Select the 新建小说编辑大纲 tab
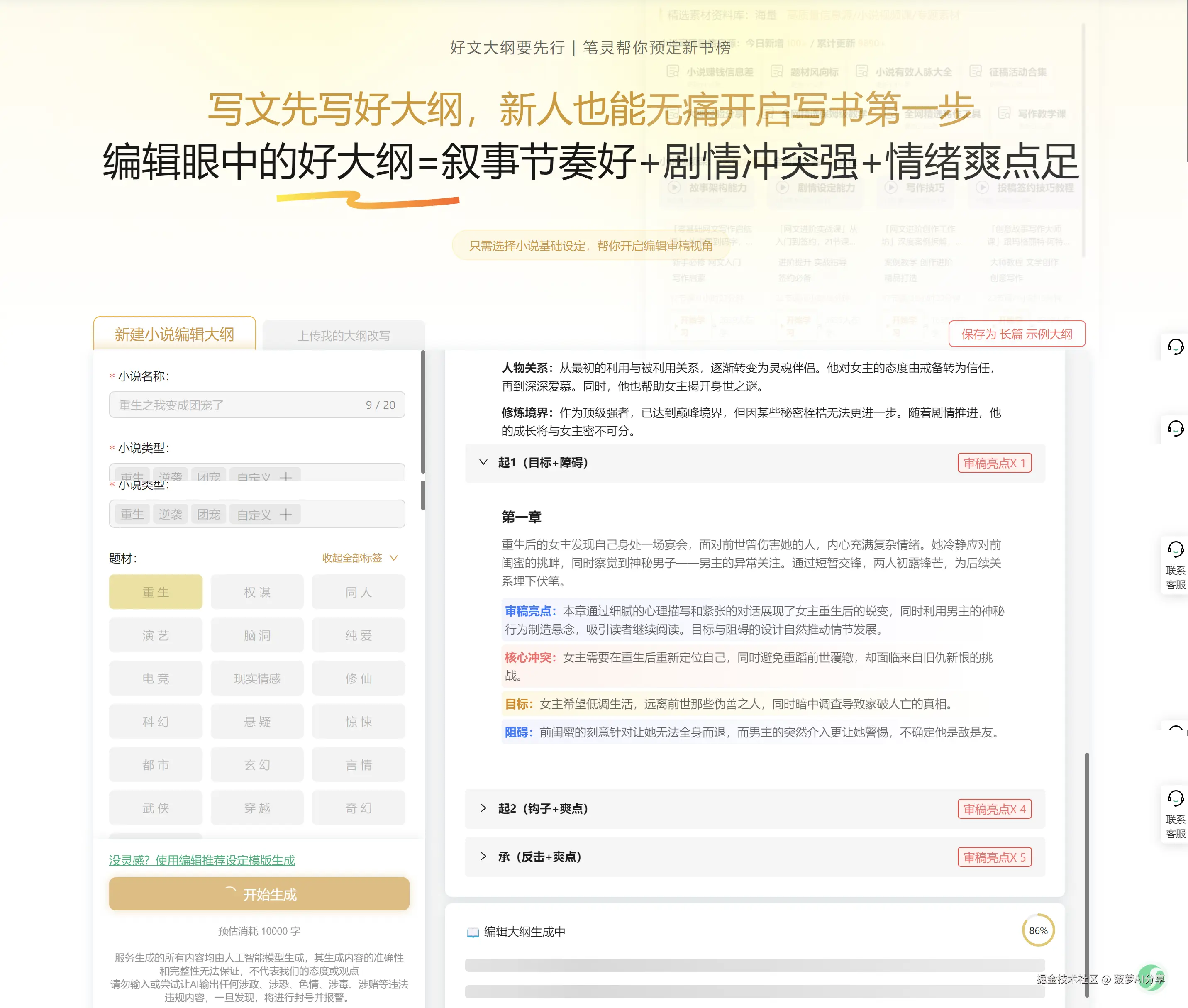 [174, 334]
